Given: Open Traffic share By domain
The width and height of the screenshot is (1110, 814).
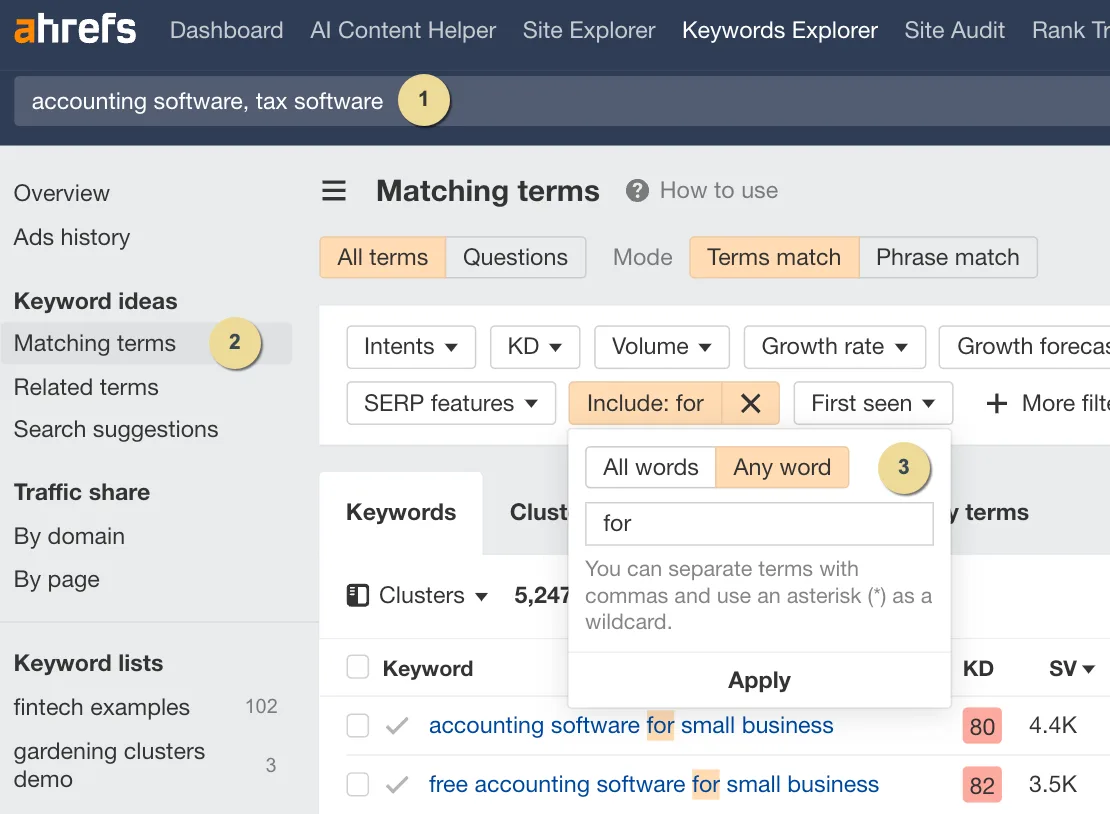Looking at the screenshot, I should click(69, 537).
